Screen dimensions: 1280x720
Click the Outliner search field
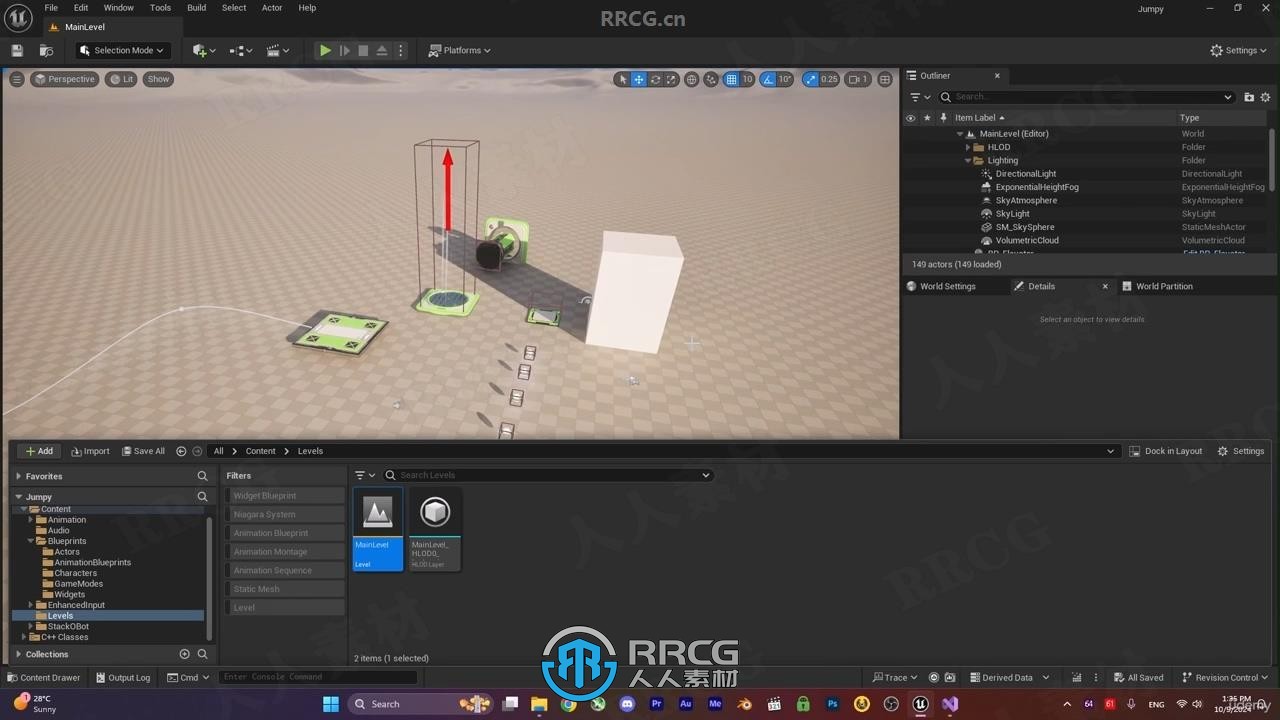tap(1086, 97)
